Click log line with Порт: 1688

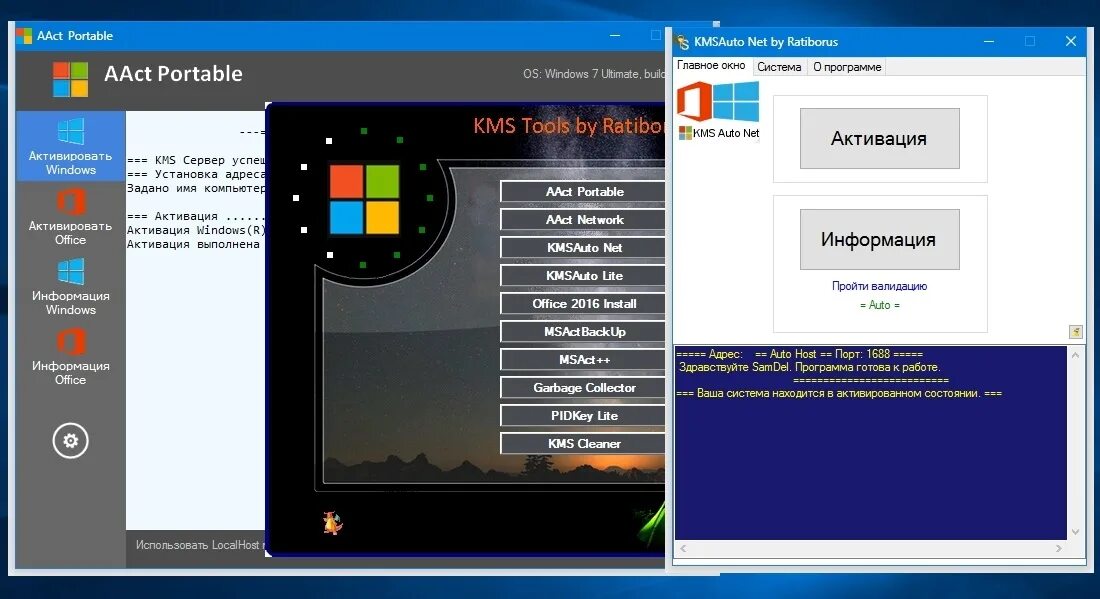click(800, 354)
